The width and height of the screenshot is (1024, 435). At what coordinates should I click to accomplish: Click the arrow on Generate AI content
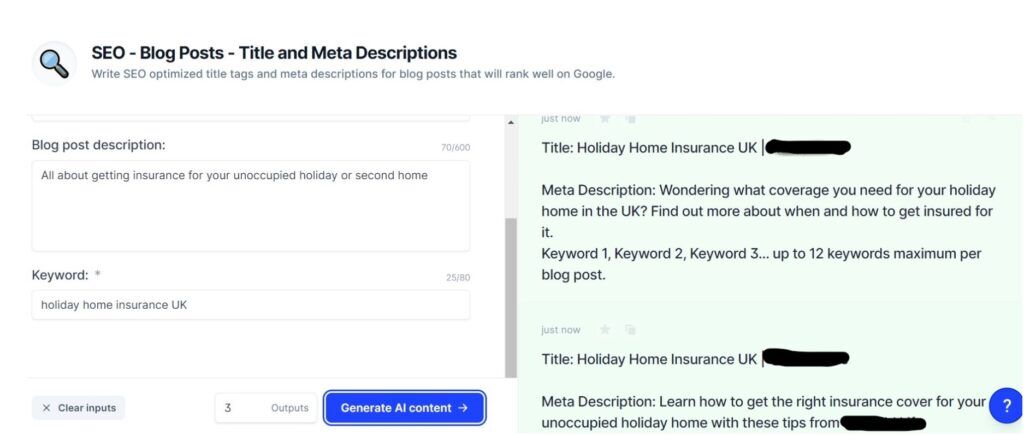463,408
